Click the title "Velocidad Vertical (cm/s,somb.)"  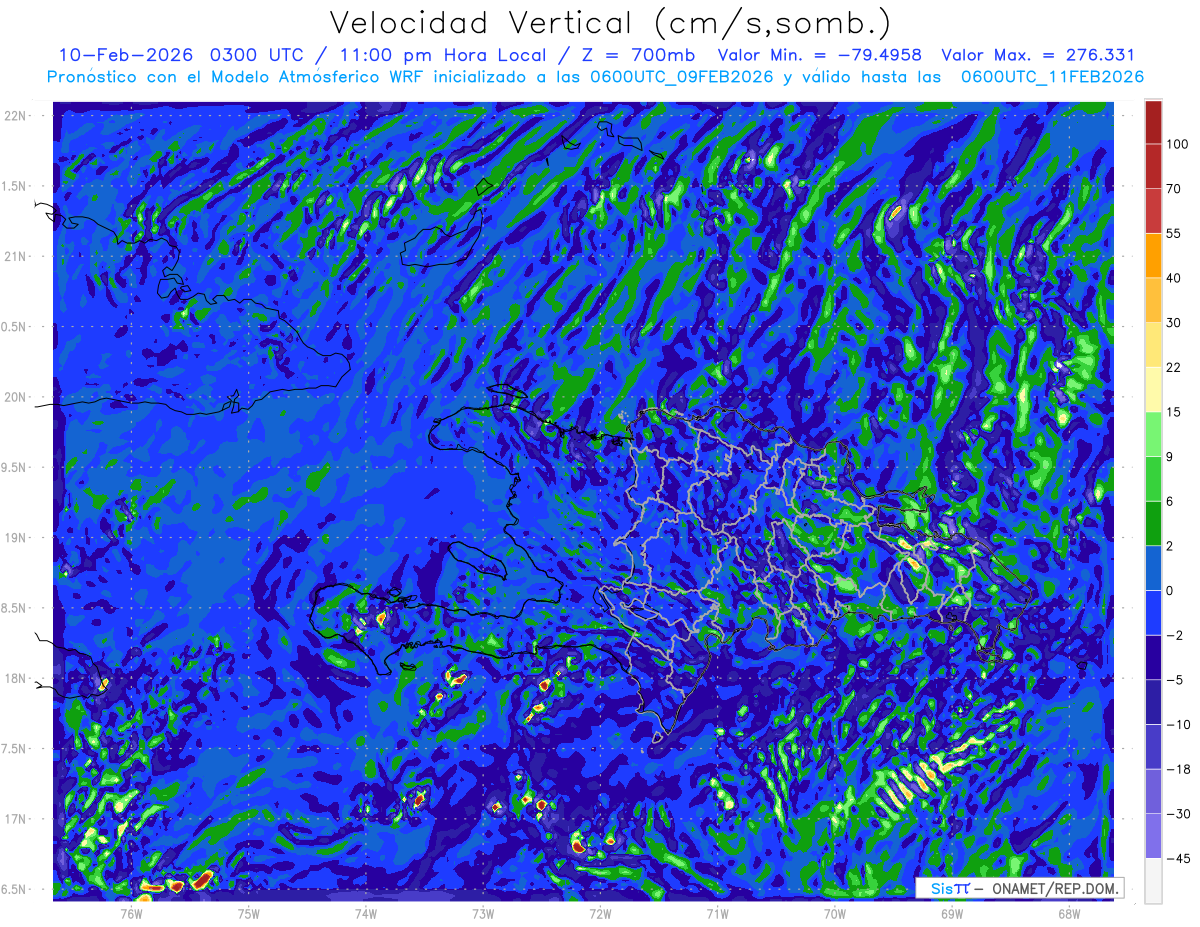610,23
